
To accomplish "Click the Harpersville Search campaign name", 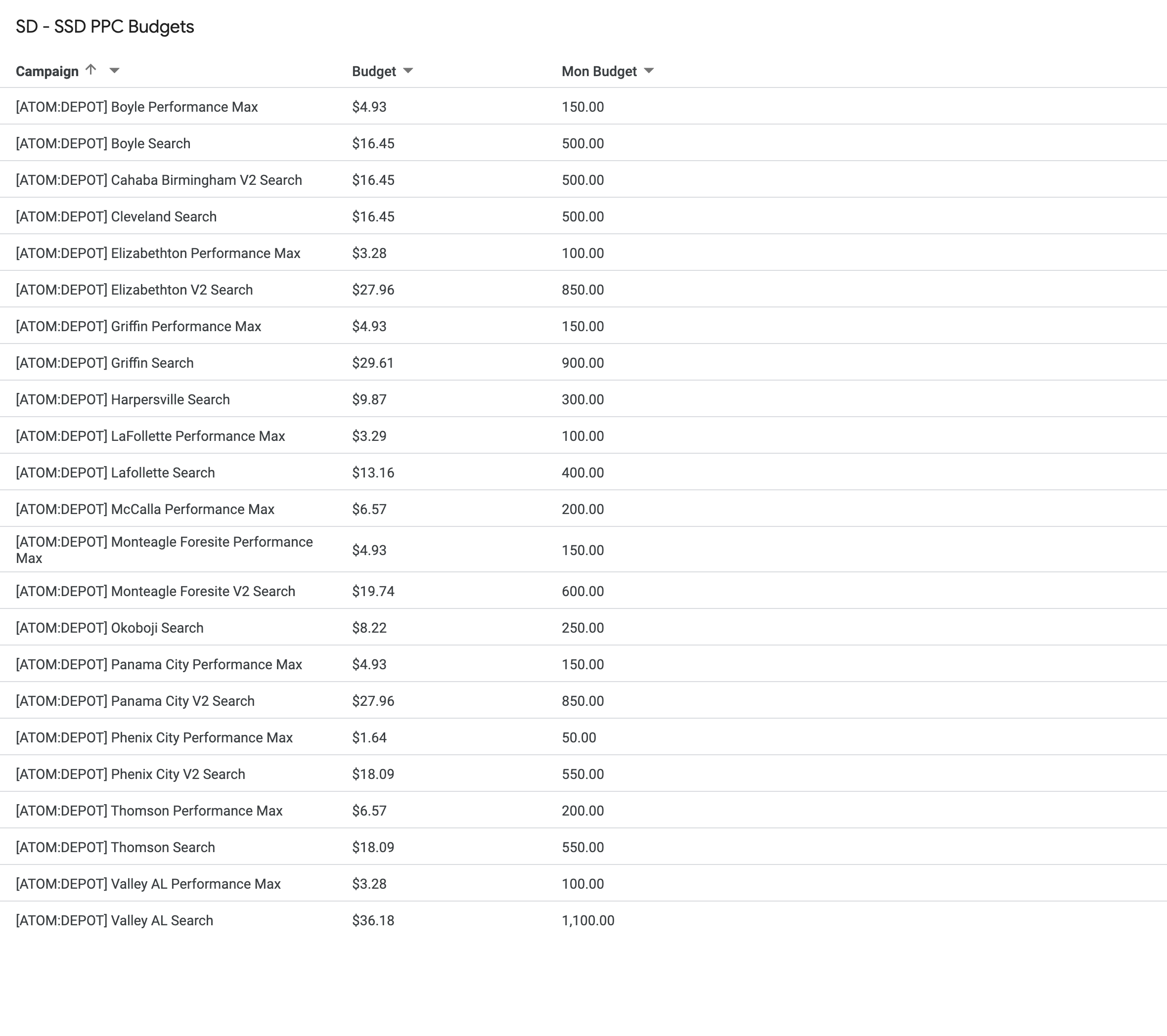I will click(x=123, y=399).
